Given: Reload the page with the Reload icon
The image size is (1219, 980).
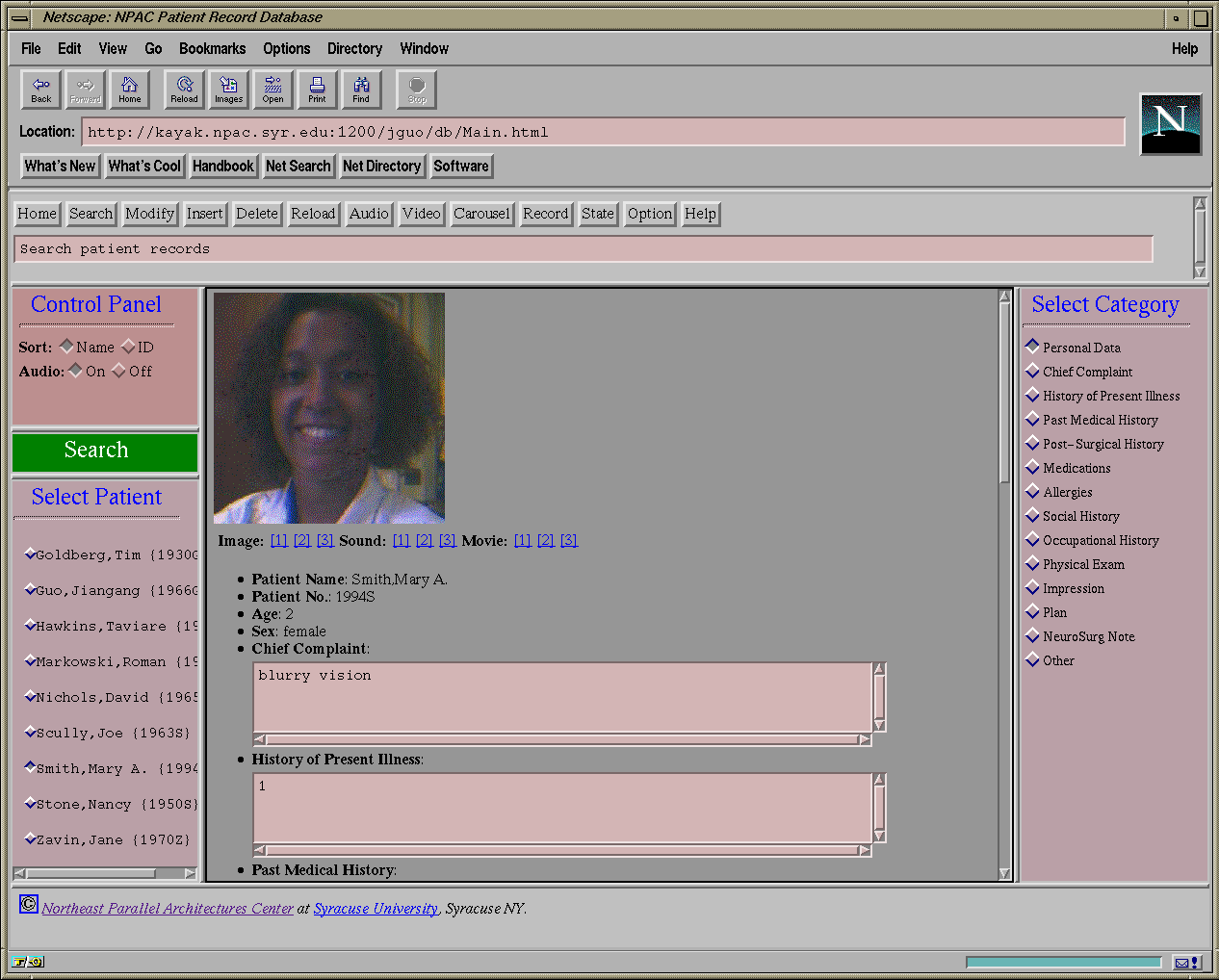Looking at the screenshot, I should click(x=184, y=90).
